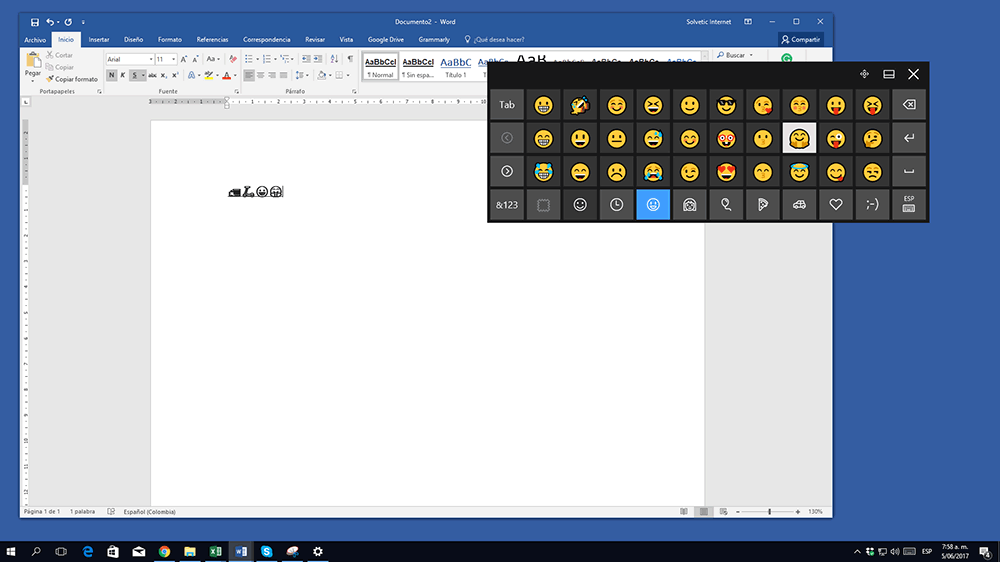Open the Fuente dialog launcher
This screenshot has height=562, width=1000.
point(237,92)
